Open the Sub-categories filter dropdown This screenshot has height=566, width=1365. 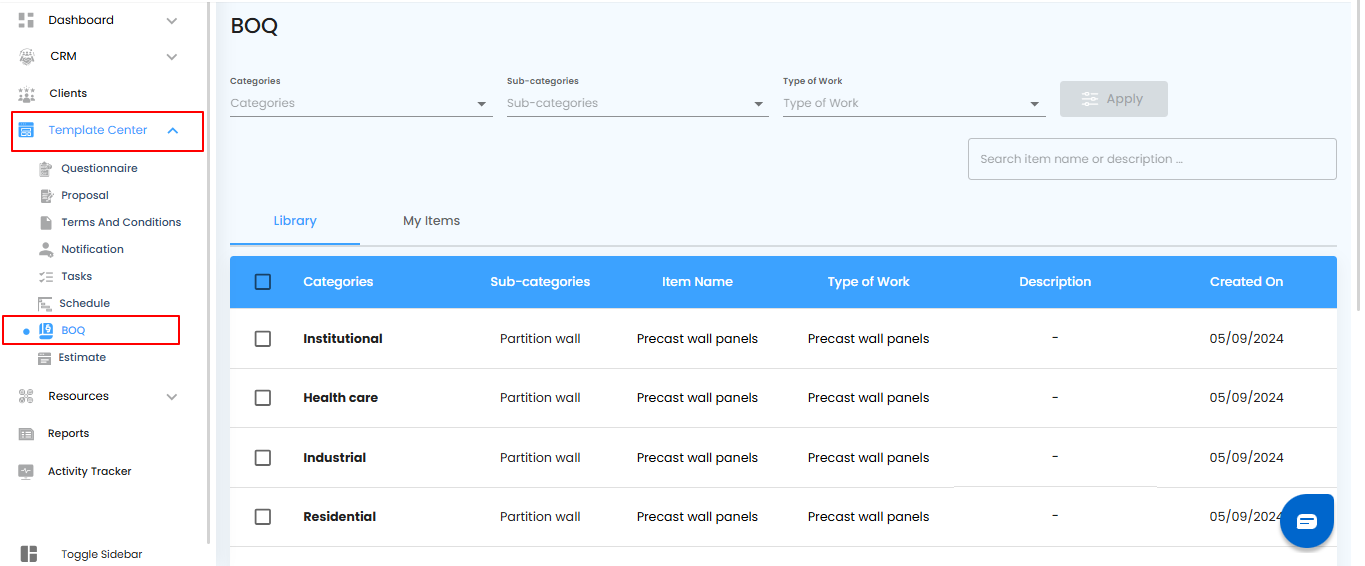coord(637,103)
